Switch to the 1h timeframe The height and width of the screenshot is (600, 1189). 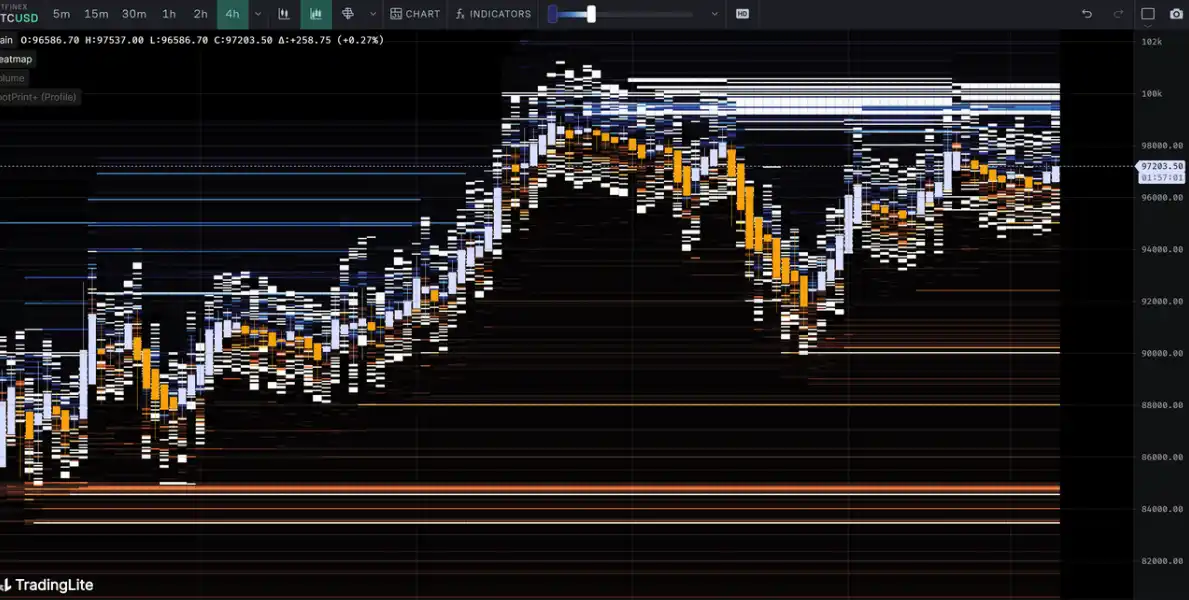[169, 14]
